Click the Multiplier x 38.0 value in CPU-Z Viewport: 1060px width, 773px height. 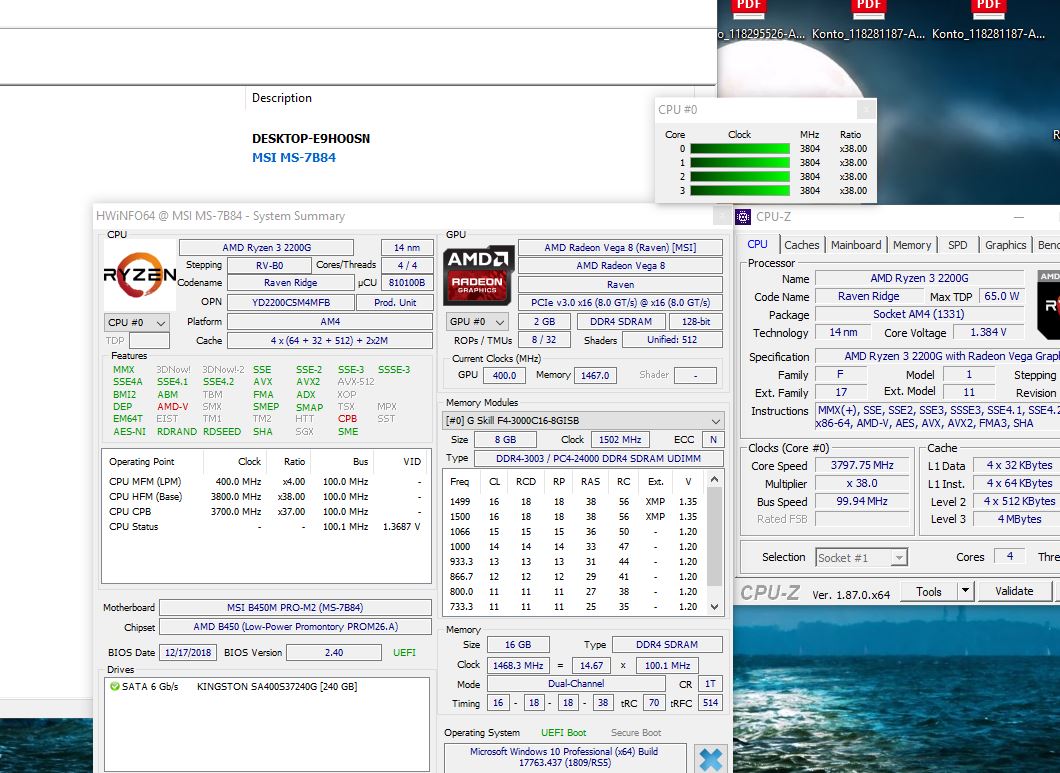click(x=862, y=484)
